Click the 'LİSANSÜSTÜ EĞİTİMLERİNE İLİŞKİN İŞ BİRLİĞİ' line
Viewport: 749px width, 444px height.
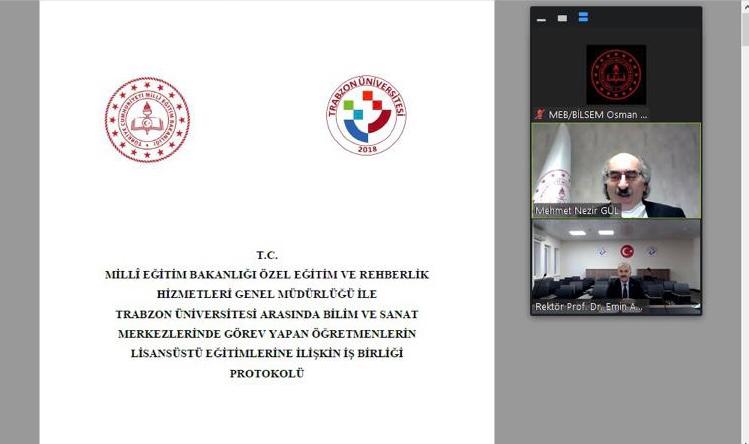click(x=267, y=354)
